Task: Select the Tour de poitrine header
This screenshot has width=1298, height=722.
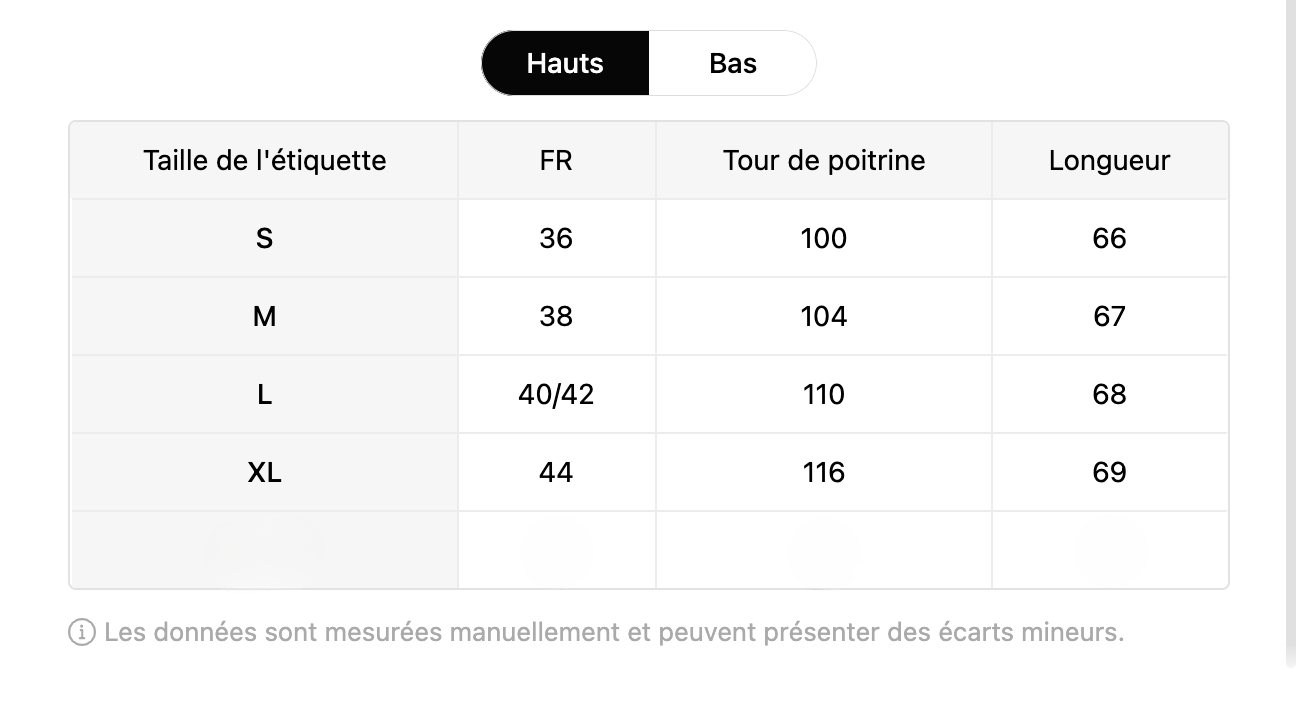Action: (824, 160)
